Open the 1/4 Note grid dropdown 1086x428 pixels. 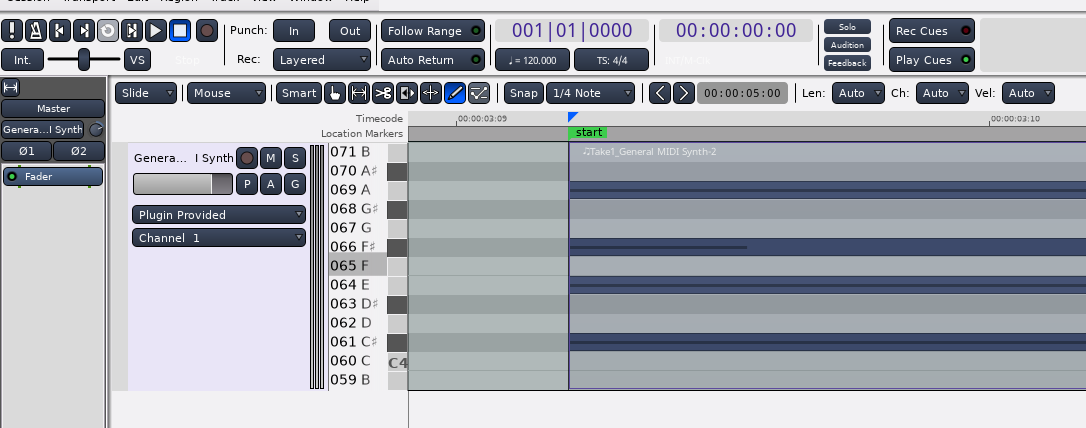coord(590,93)
